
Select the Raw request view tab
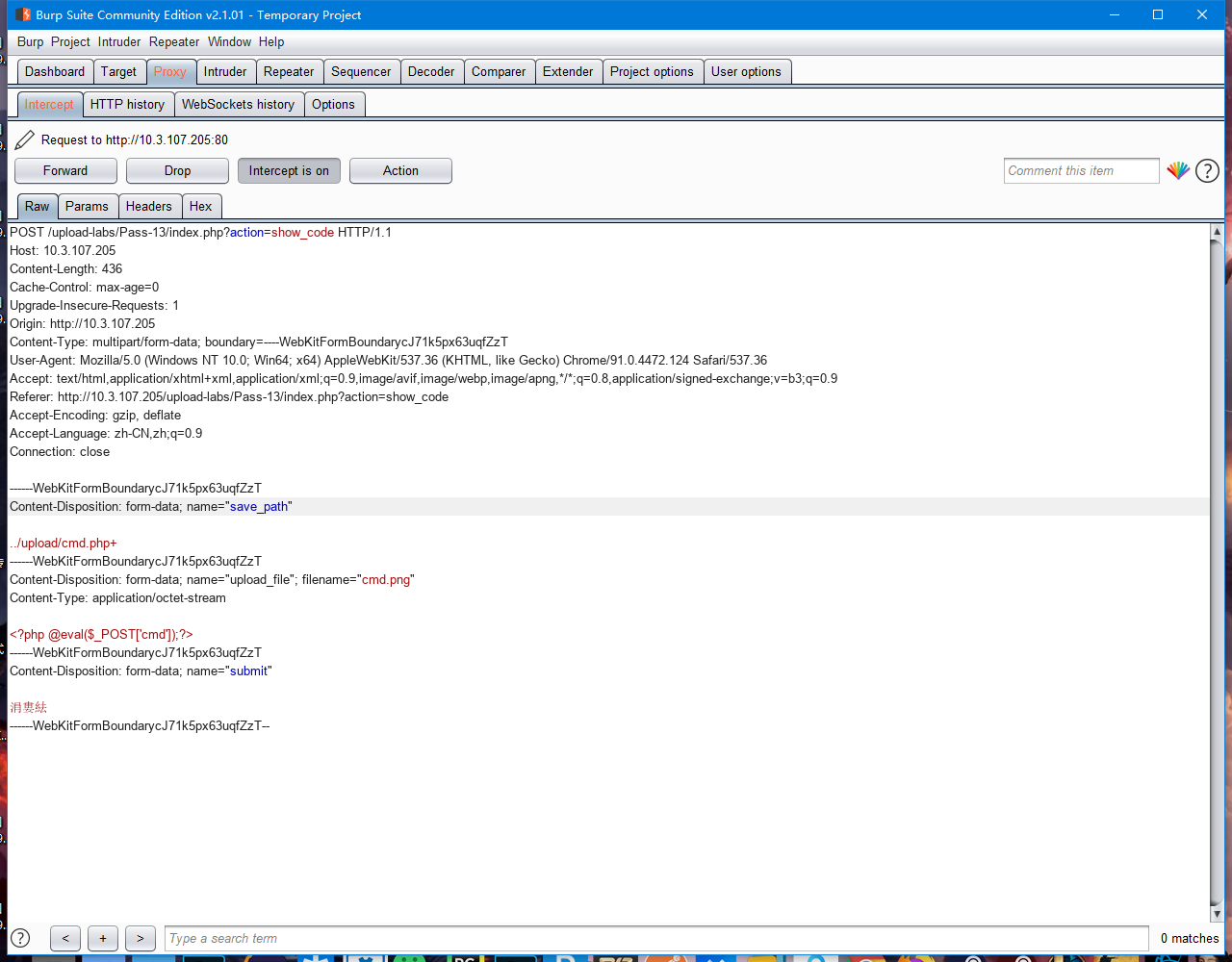[x=38, y=206]
